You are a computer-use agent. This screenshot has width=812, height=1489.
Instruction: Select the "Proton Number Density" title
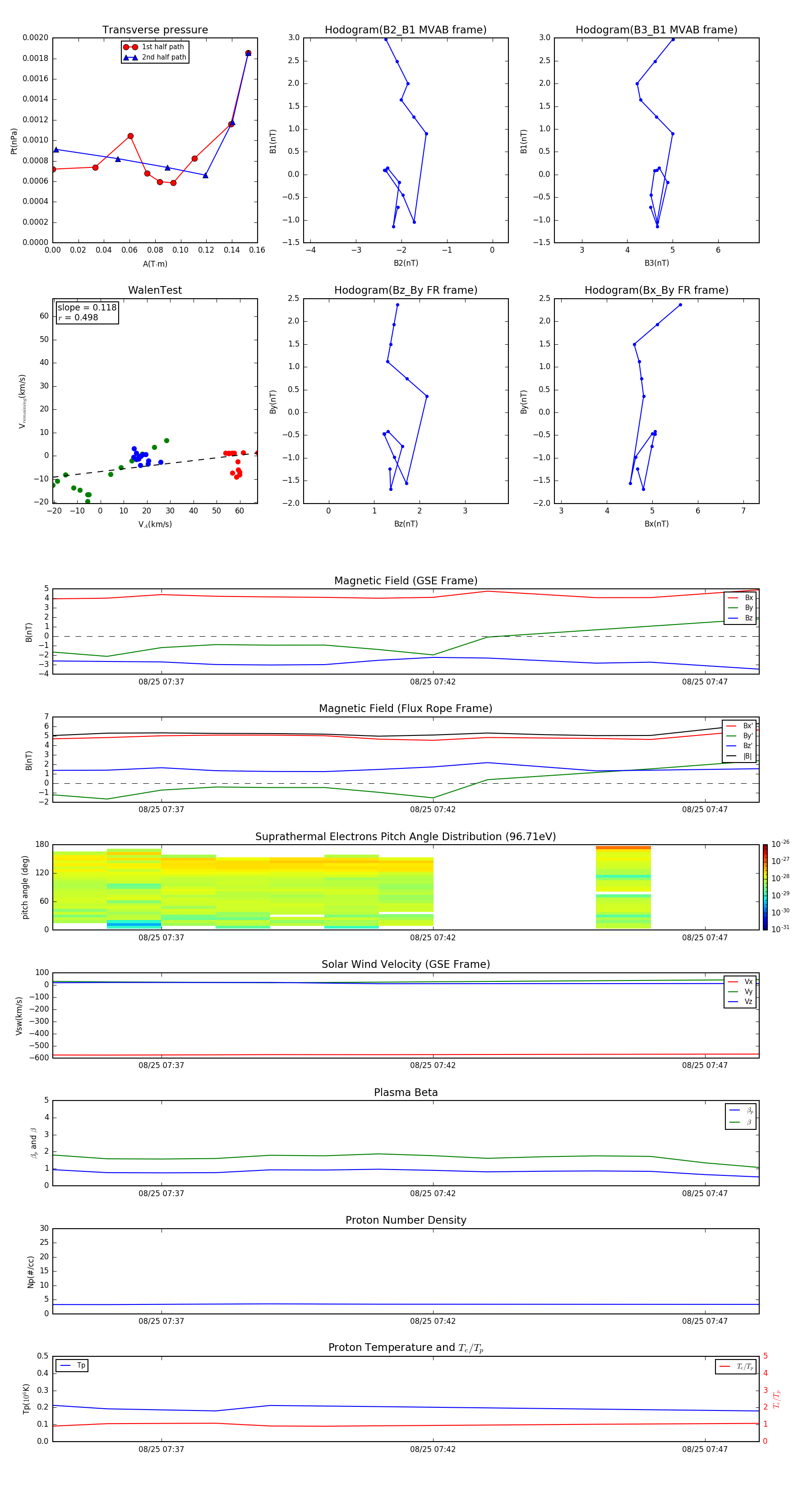(x=406, y=1220)
